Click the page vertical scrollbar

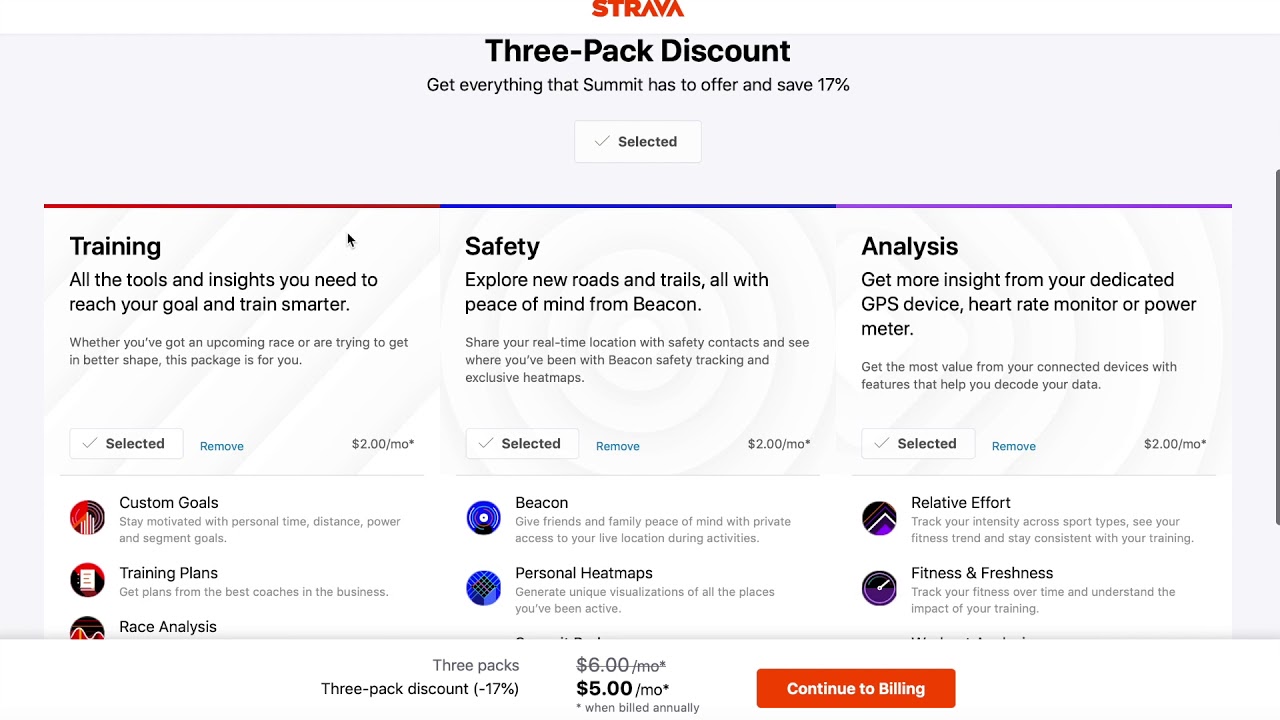pos(1275,345)
